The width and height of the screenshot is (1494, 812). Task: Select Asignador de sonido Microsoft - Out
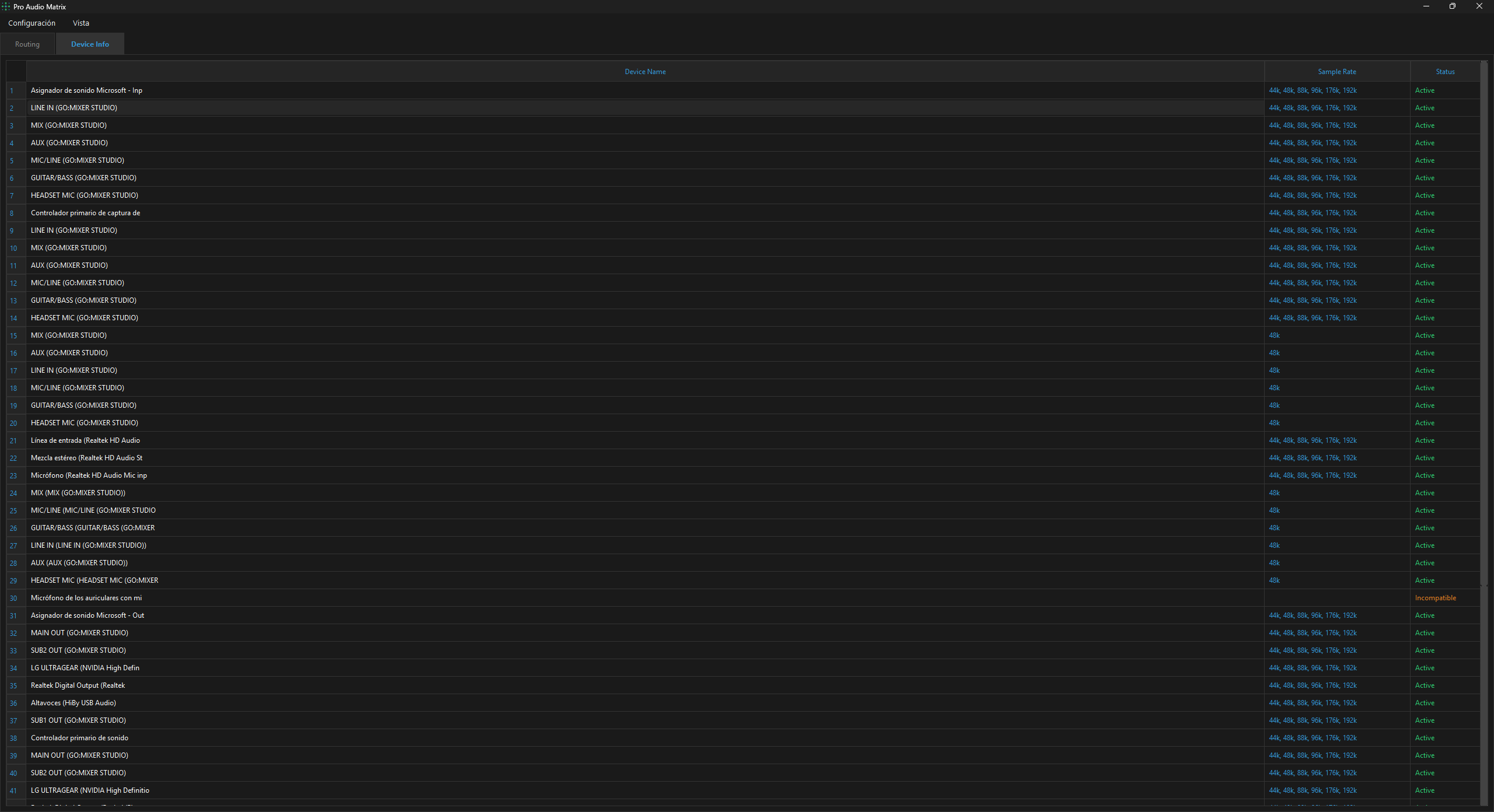pos(645,615)
